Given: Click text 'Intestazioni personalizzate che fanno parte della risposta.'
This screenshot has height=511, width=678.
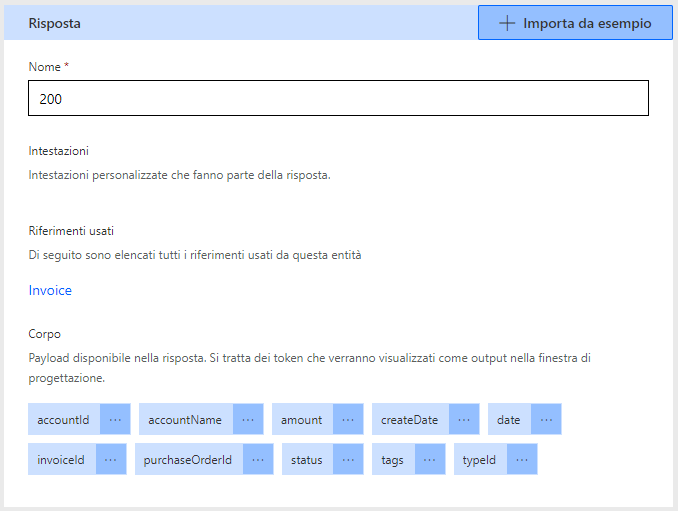Looking at the screenshot, I should (179, 175).
